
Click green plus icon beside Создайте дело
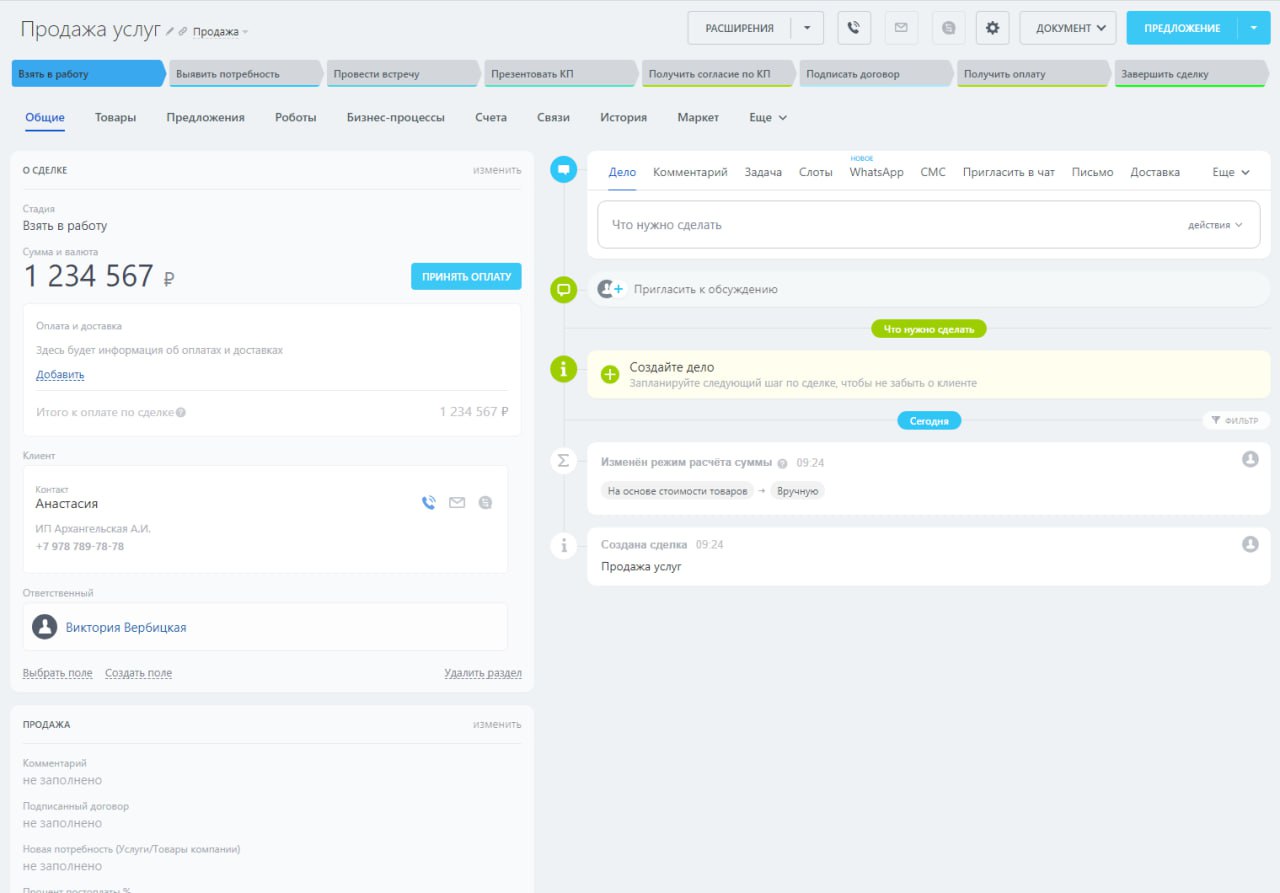tap(610, 374)
